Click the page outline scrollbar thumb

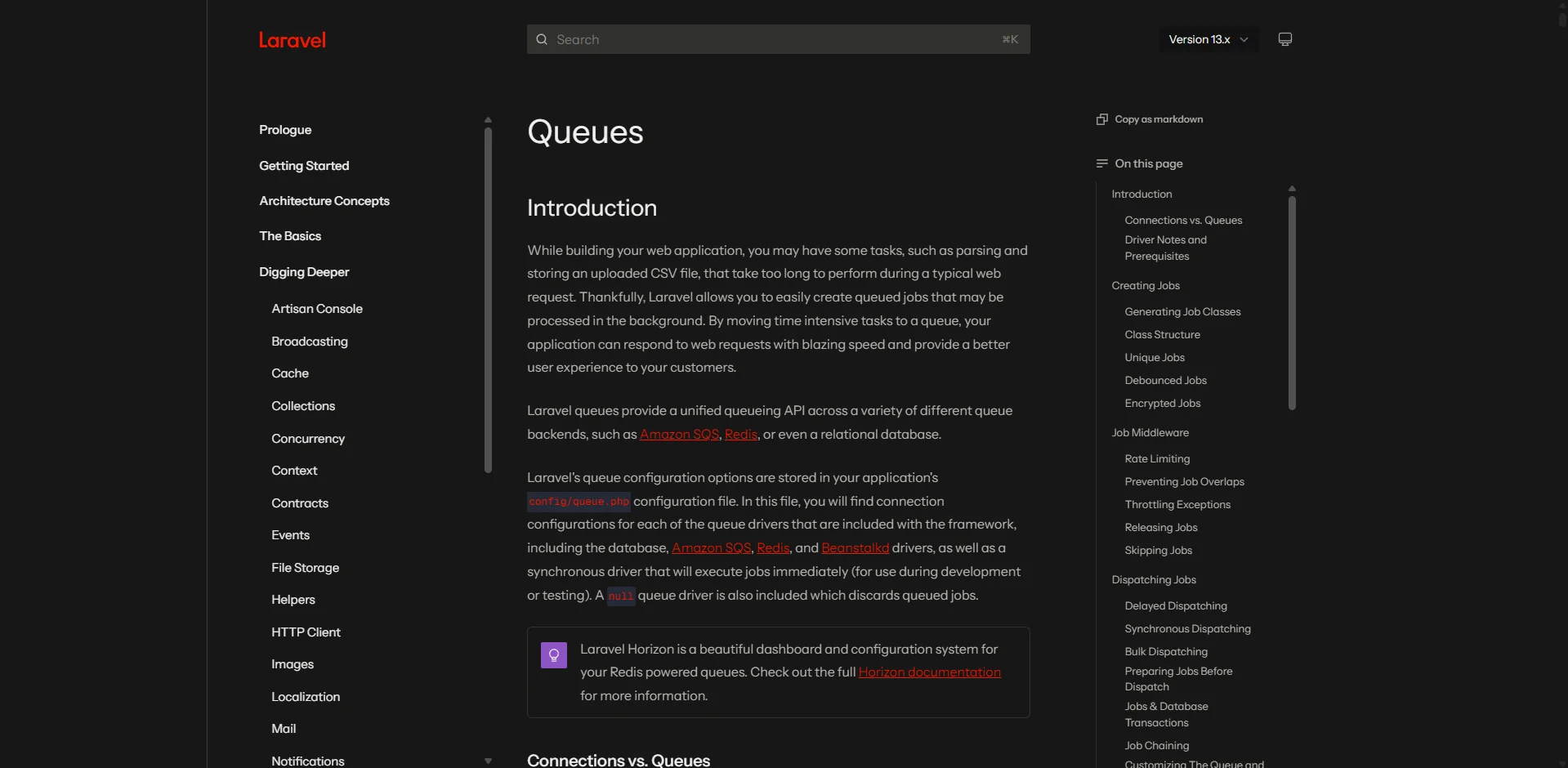tap(1292, 302)
